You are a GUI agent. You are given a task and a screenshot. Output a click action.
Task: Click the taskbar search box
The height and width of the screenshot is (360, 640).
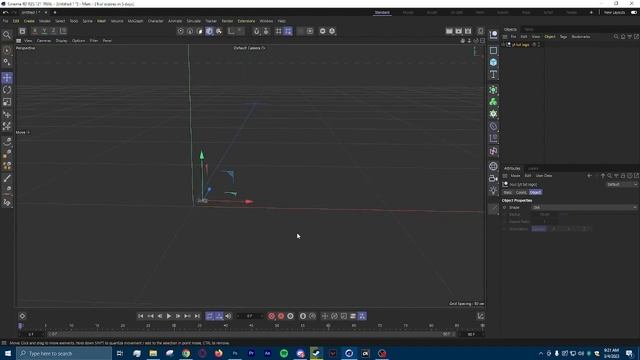click(64, 353)
